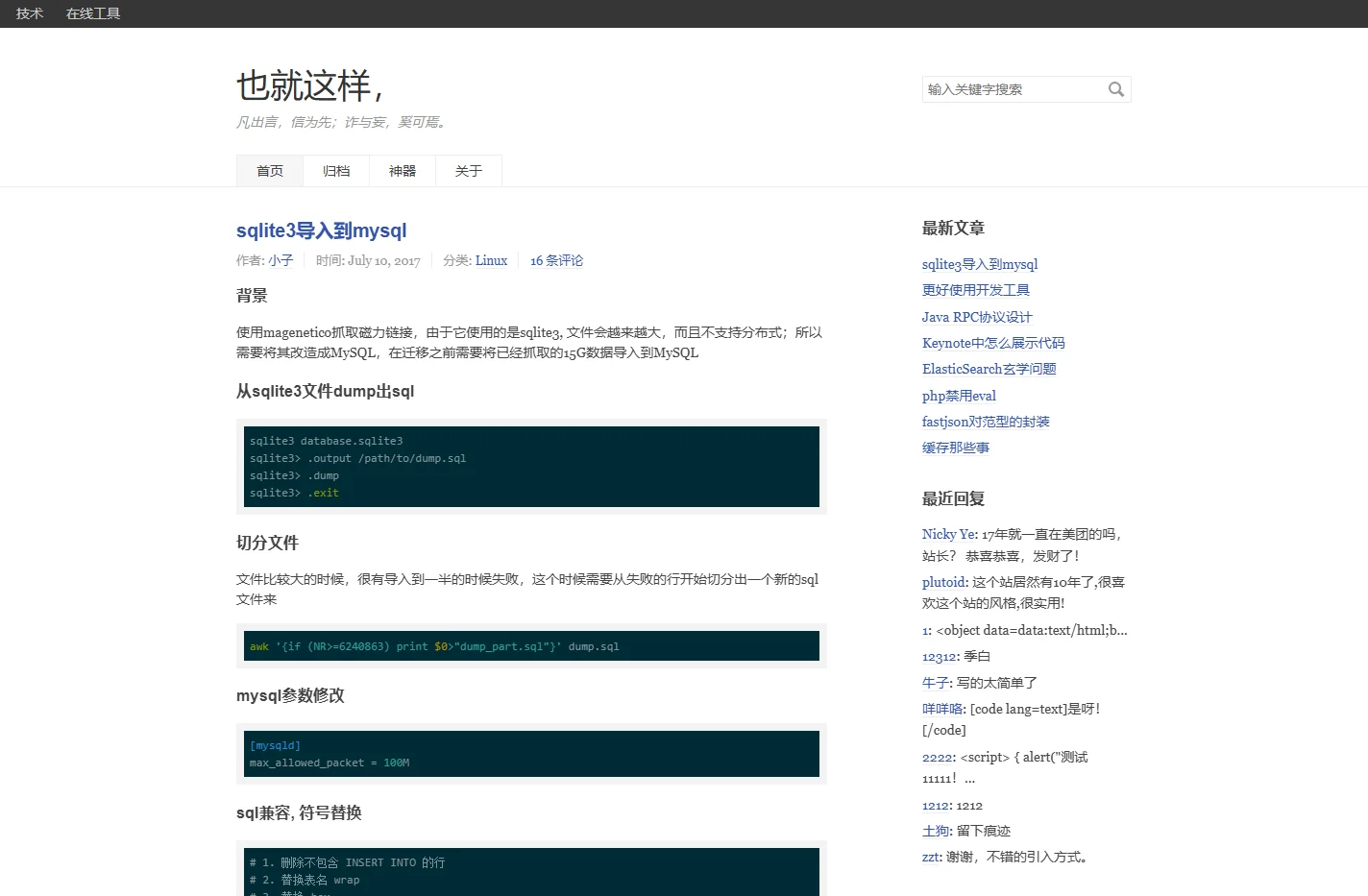The image size is (1368, 896).
Task: Open recent reply by 牛子
Action: 937,683
